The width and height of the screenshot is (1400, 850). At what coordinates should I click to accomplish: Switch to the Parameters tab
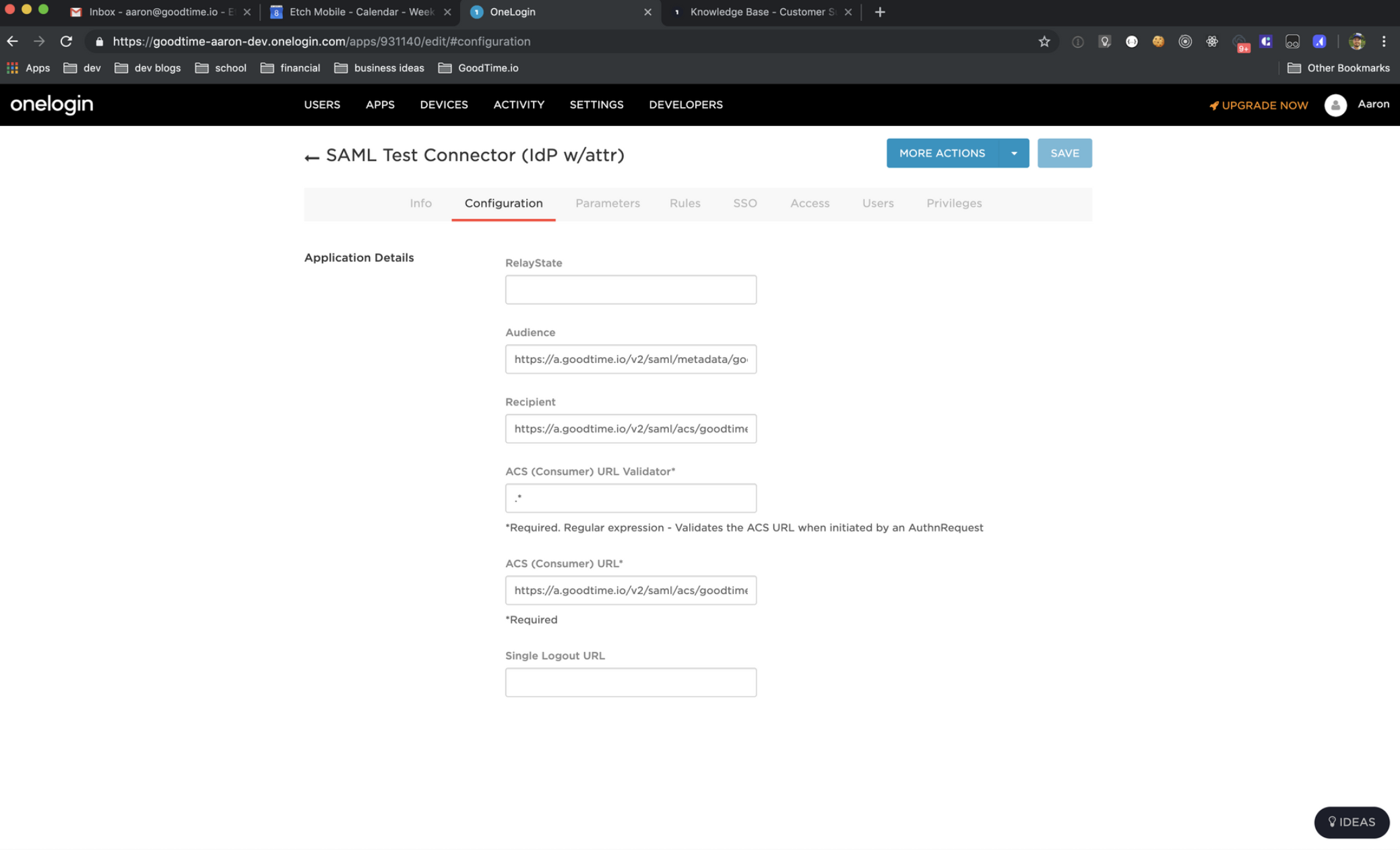click(607, 203)
